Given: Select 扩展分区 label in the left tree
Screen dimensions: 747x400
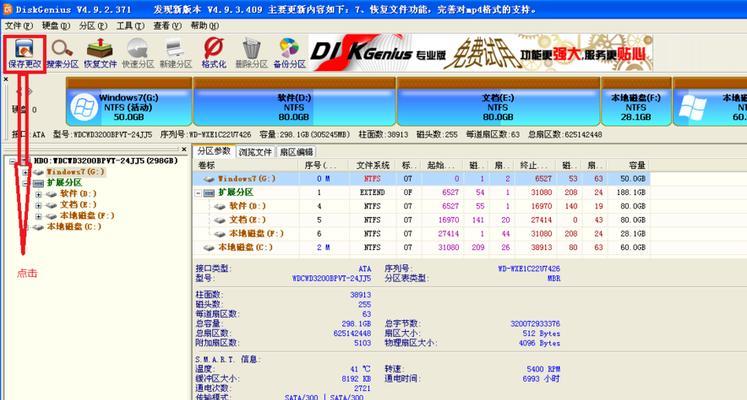Looking at the screenshot, I should point(64,183).
